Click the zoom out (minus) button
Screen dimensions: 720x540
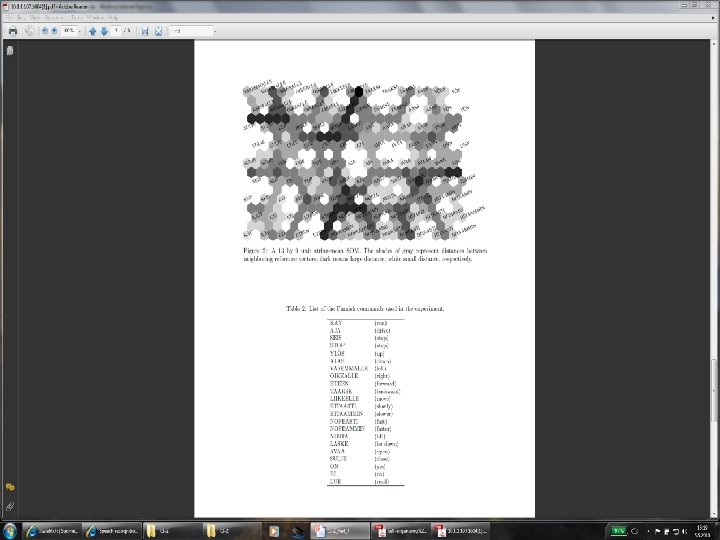[x=45, y=31]
